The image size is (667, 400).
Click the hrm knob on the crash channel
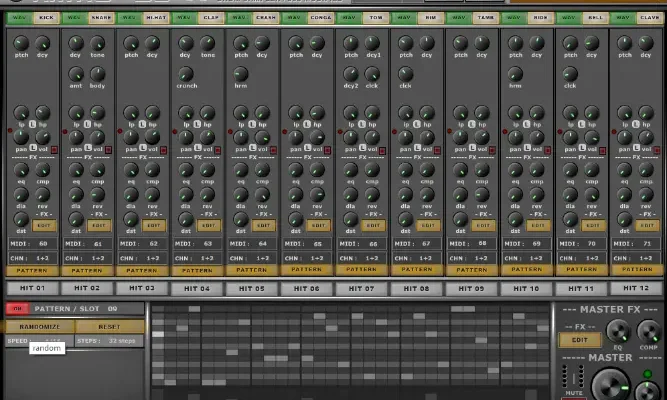point(240,74)
